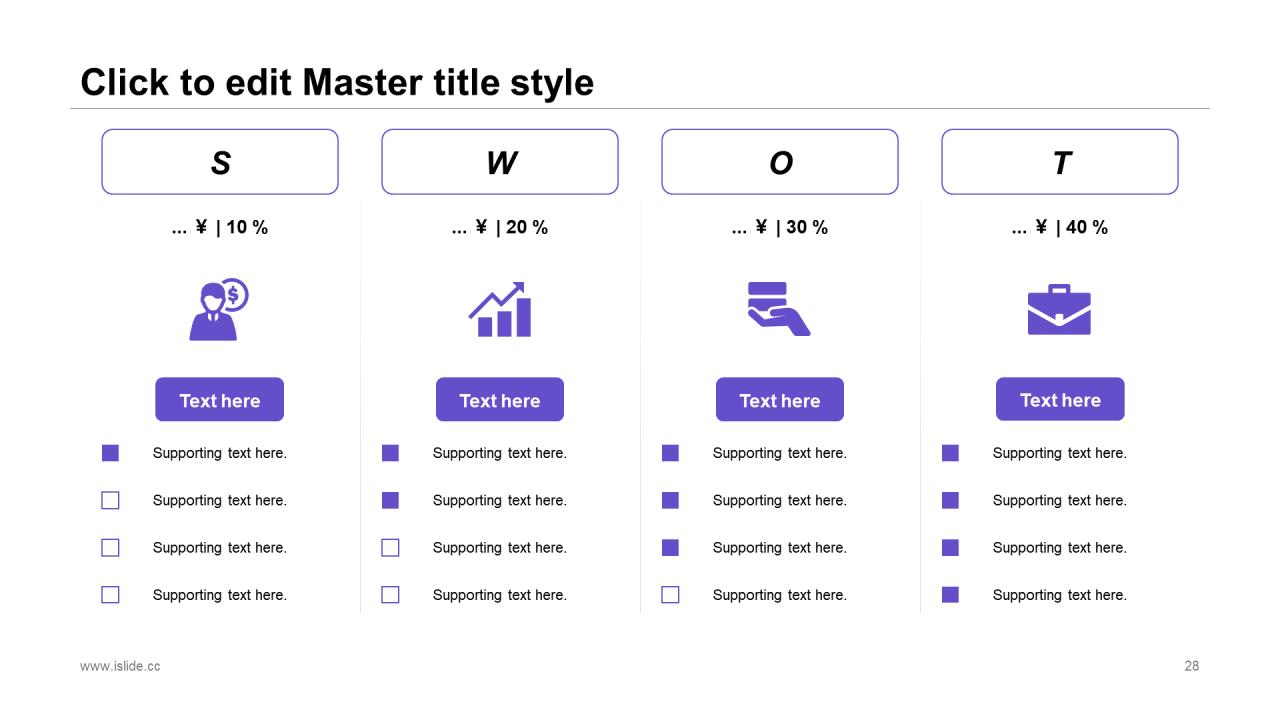Toggle the second filled checkbox in W column
This screenshot has width=1280, height=720.
(390, 500)
